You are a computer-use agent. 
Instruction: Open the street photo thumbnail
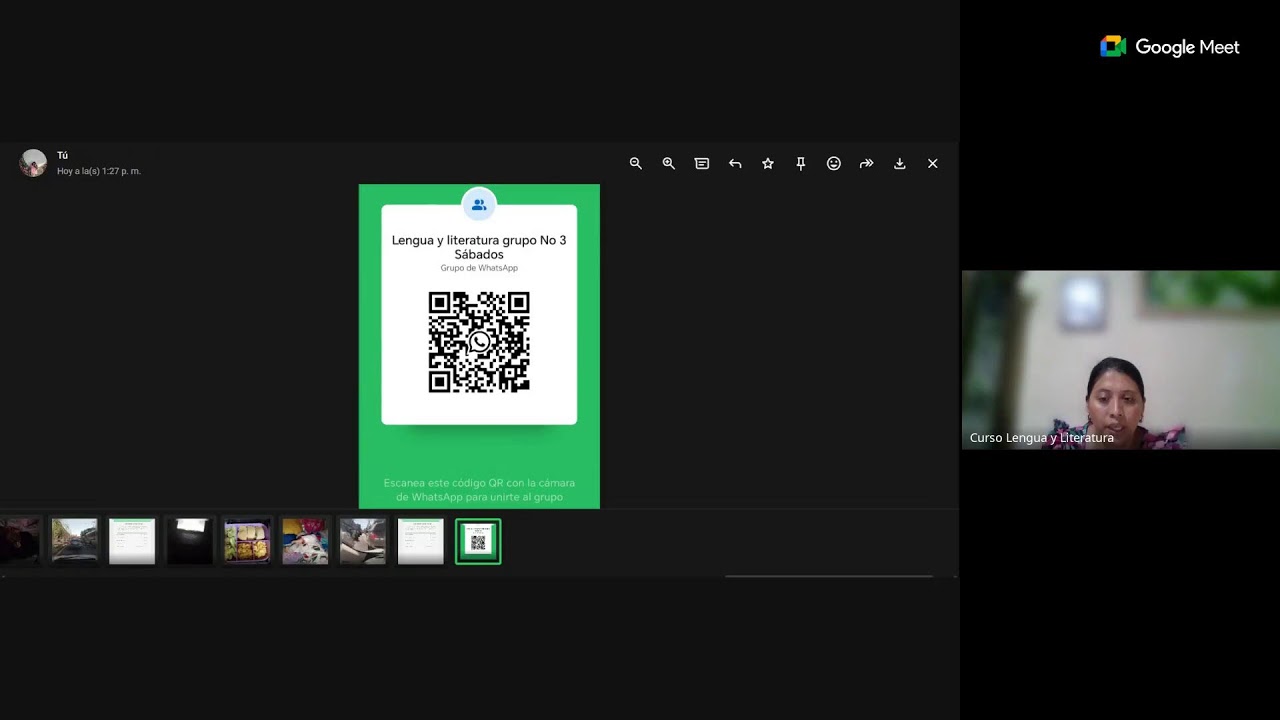pyautogui.click(x=75, y=541)
